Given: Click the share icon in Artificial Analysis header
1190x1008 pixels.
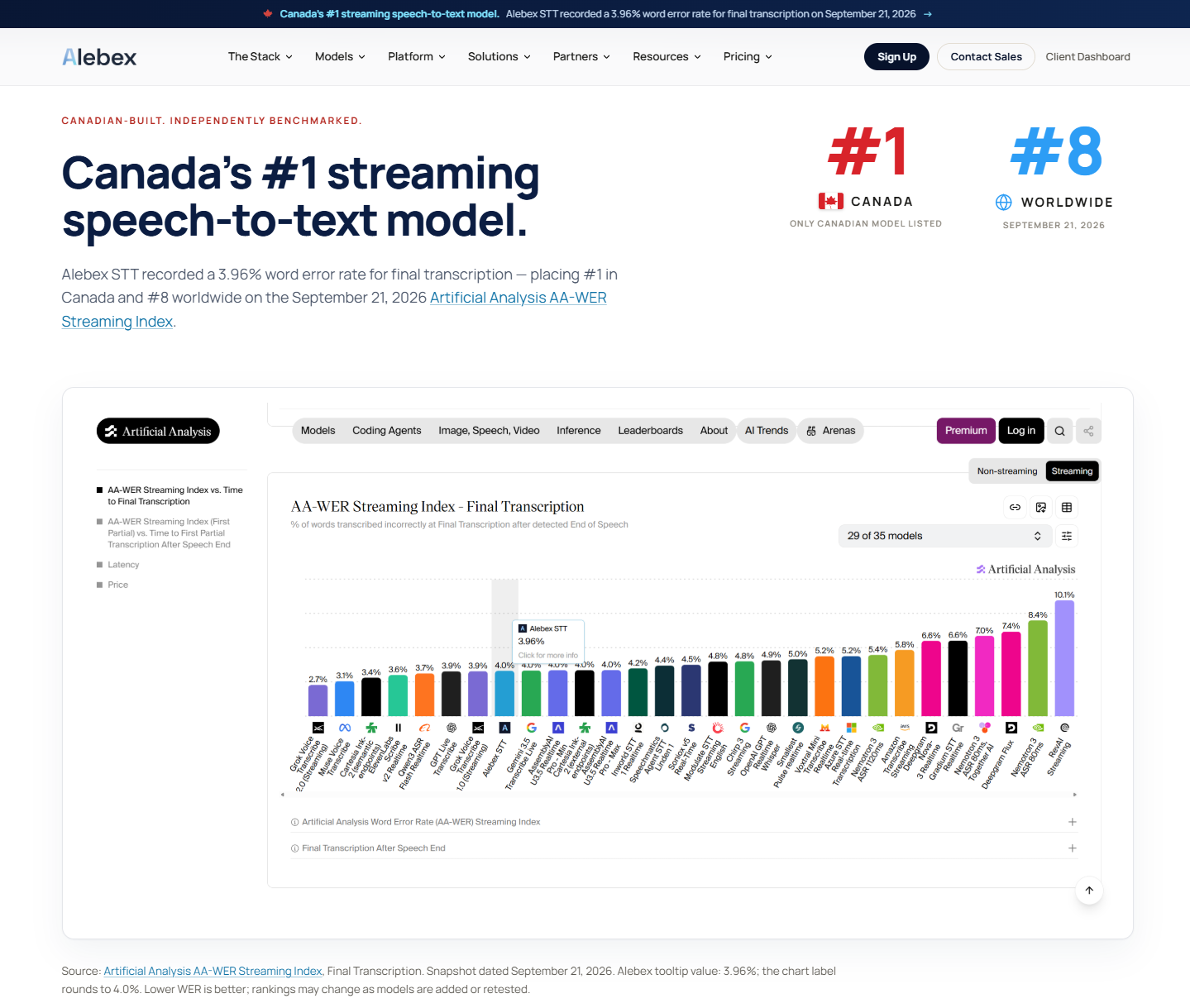Looking at the screenshot, I should click(1088, 431).
